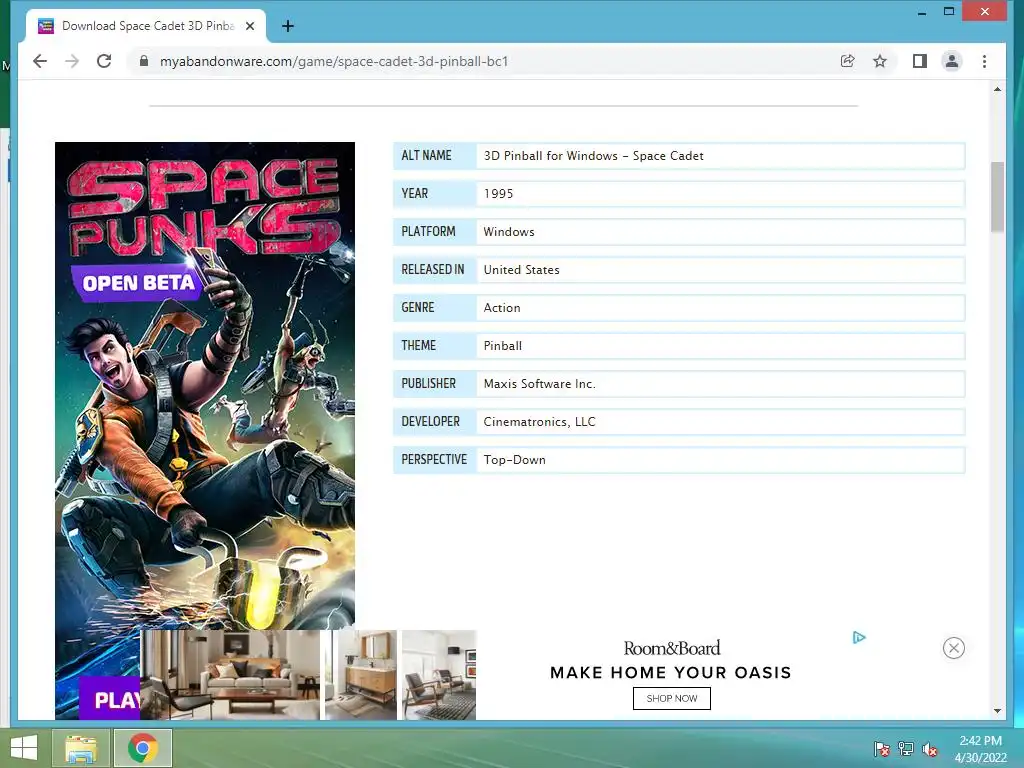Screen dimensions: 1024x768
Task: Click the PUBLISHER label
Action: click(428, 383)
